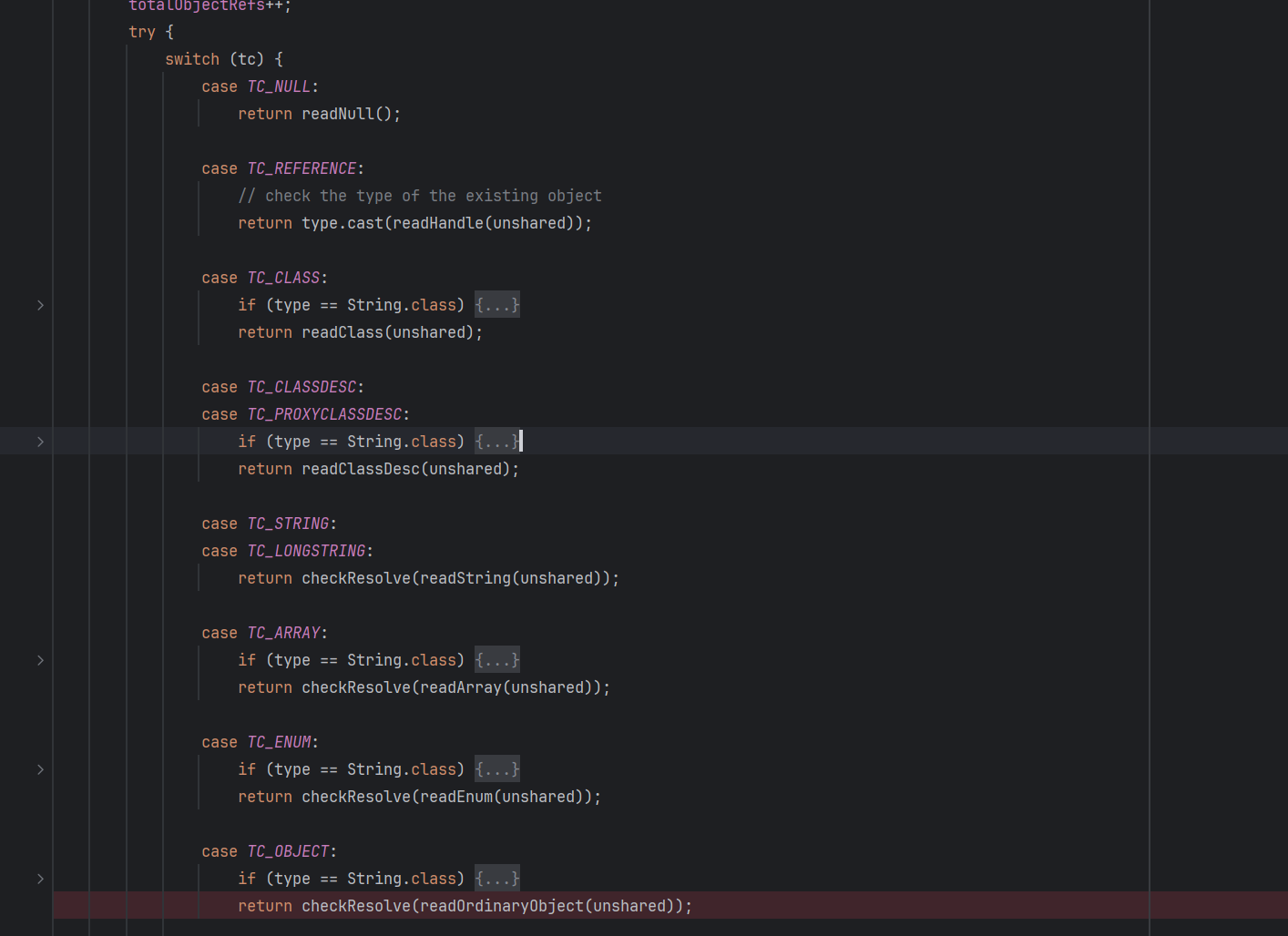The image size is (1288, 936).
Task: Open folded {...} block under TC_ARRAY case
Action: point(496,660)
